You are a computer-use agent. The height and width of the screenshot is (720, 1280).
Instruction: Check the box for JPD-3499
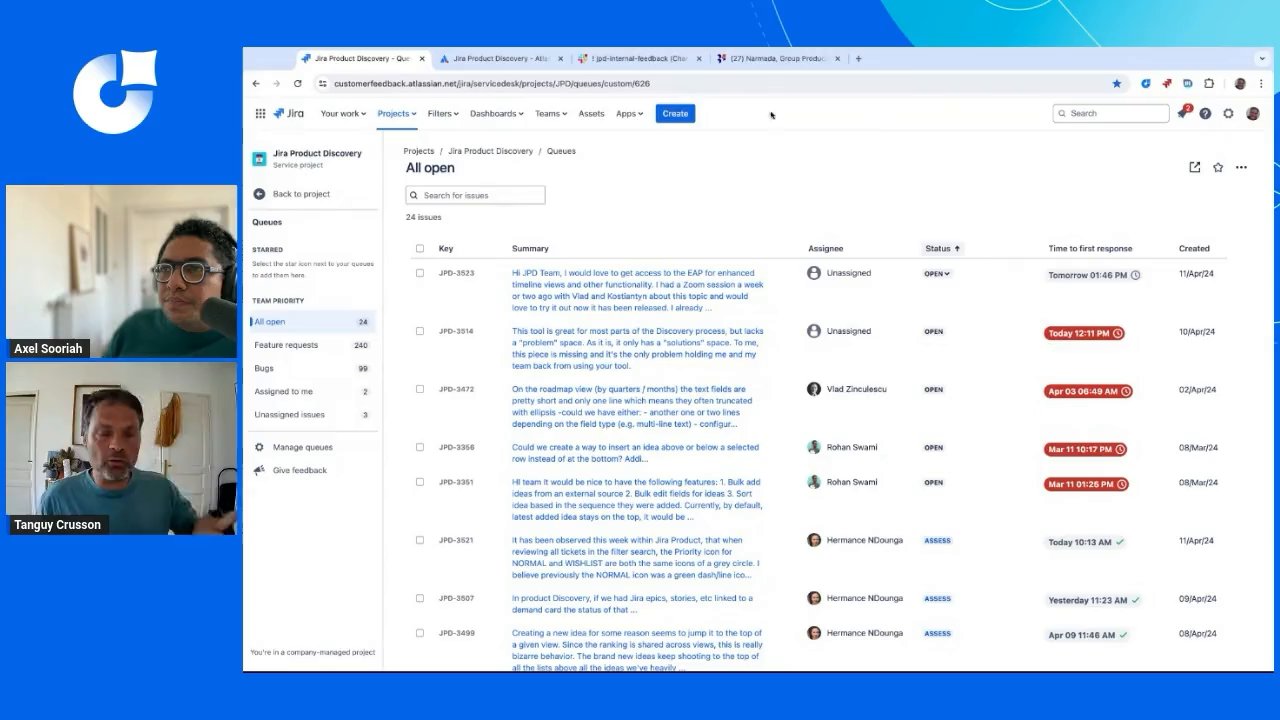click(419, 633)
